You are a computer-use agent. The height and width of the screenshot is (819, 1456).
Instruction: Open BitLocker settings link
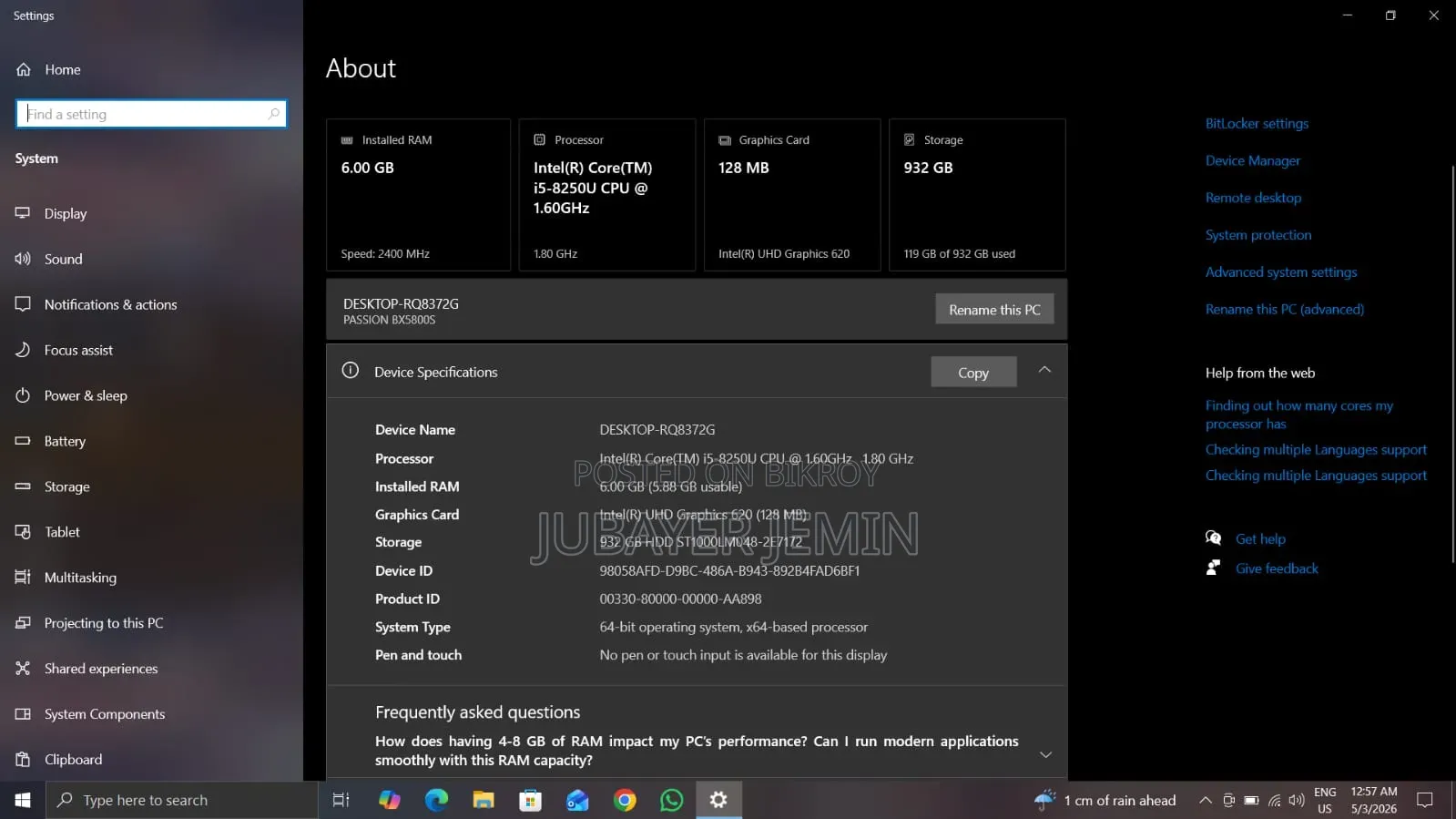point(1257,123)
